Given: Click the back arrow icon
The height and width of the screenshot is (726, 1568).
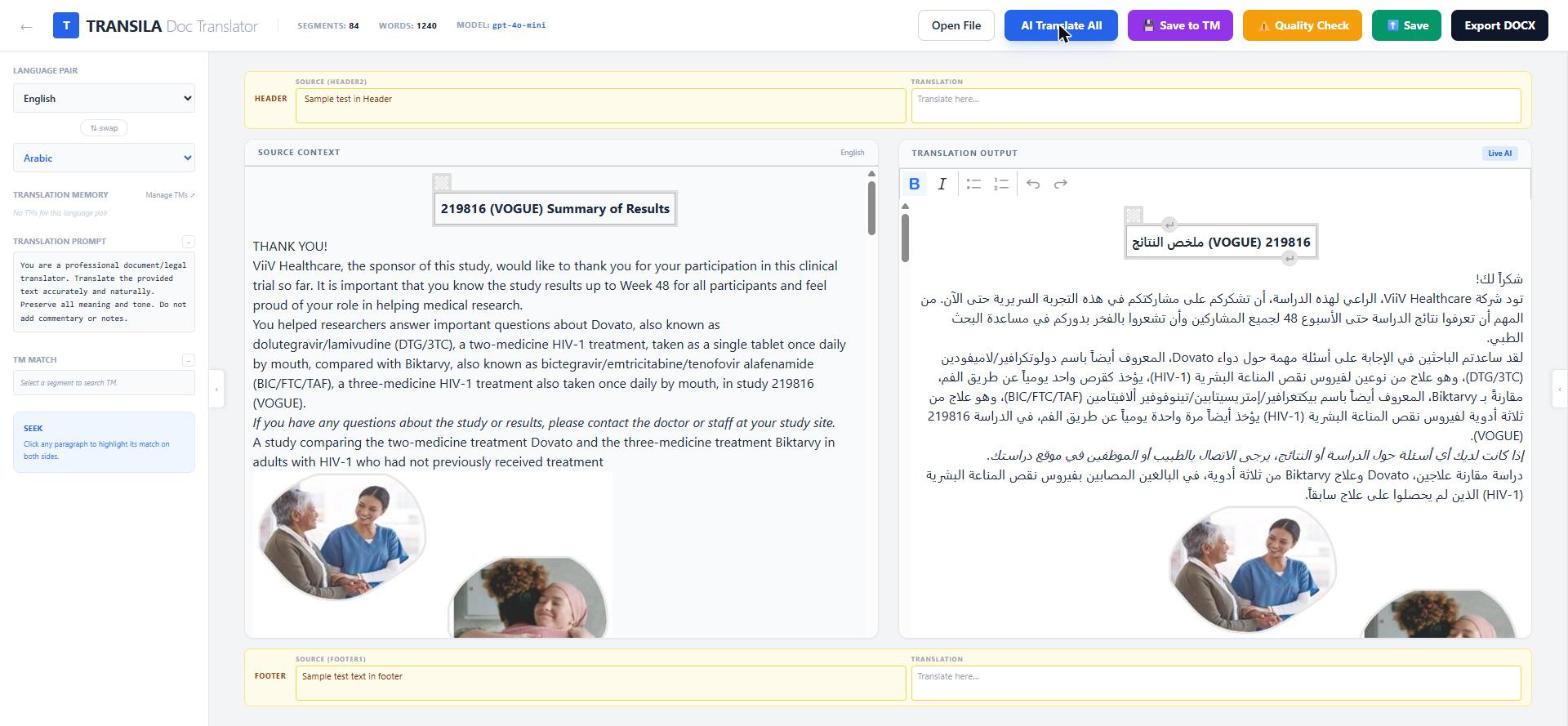Looking at the screenshot, I should [x=26, y=26].
